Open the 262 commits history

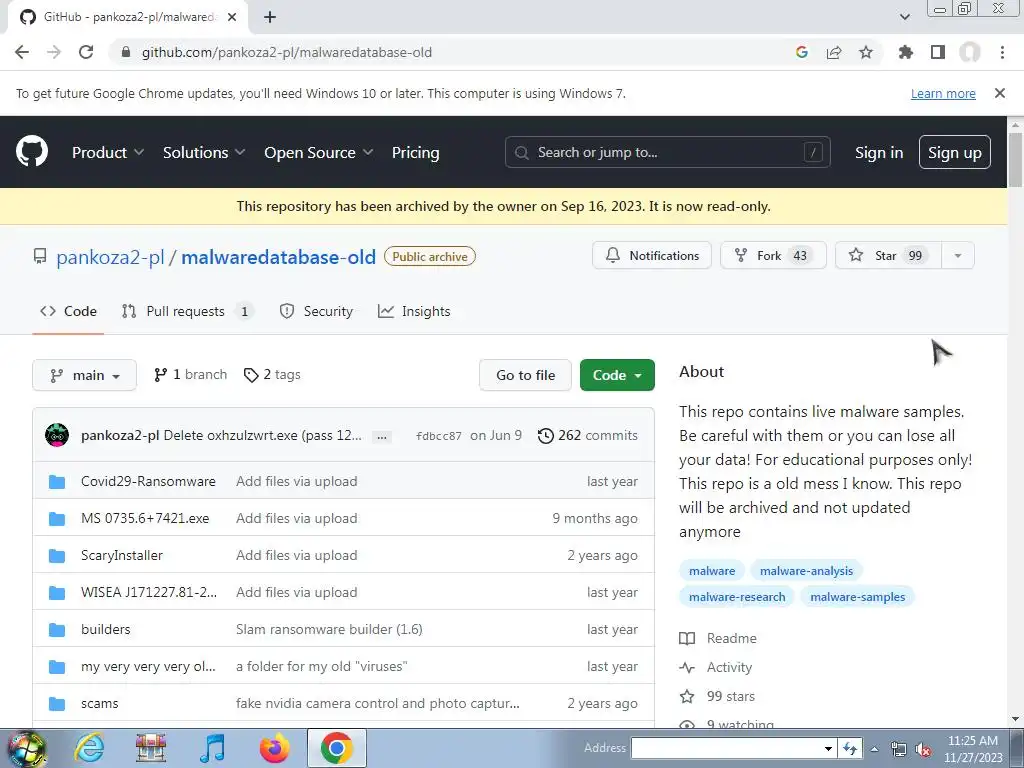click(588, 435)
